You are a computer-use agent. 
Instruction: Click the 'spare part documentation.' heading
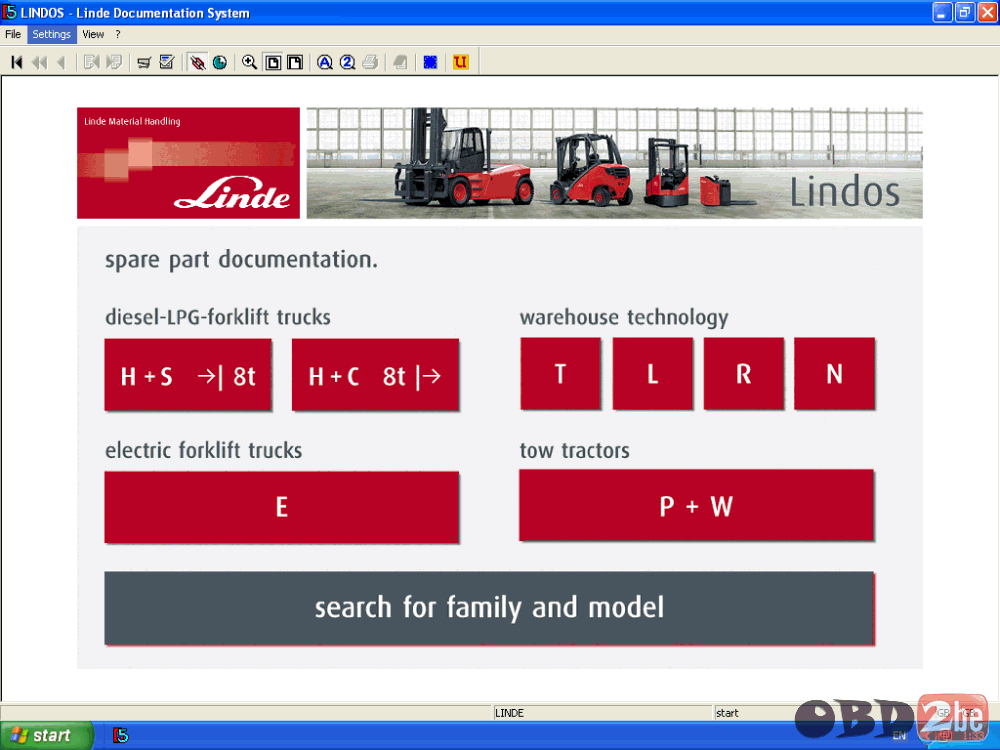point(241,260)
